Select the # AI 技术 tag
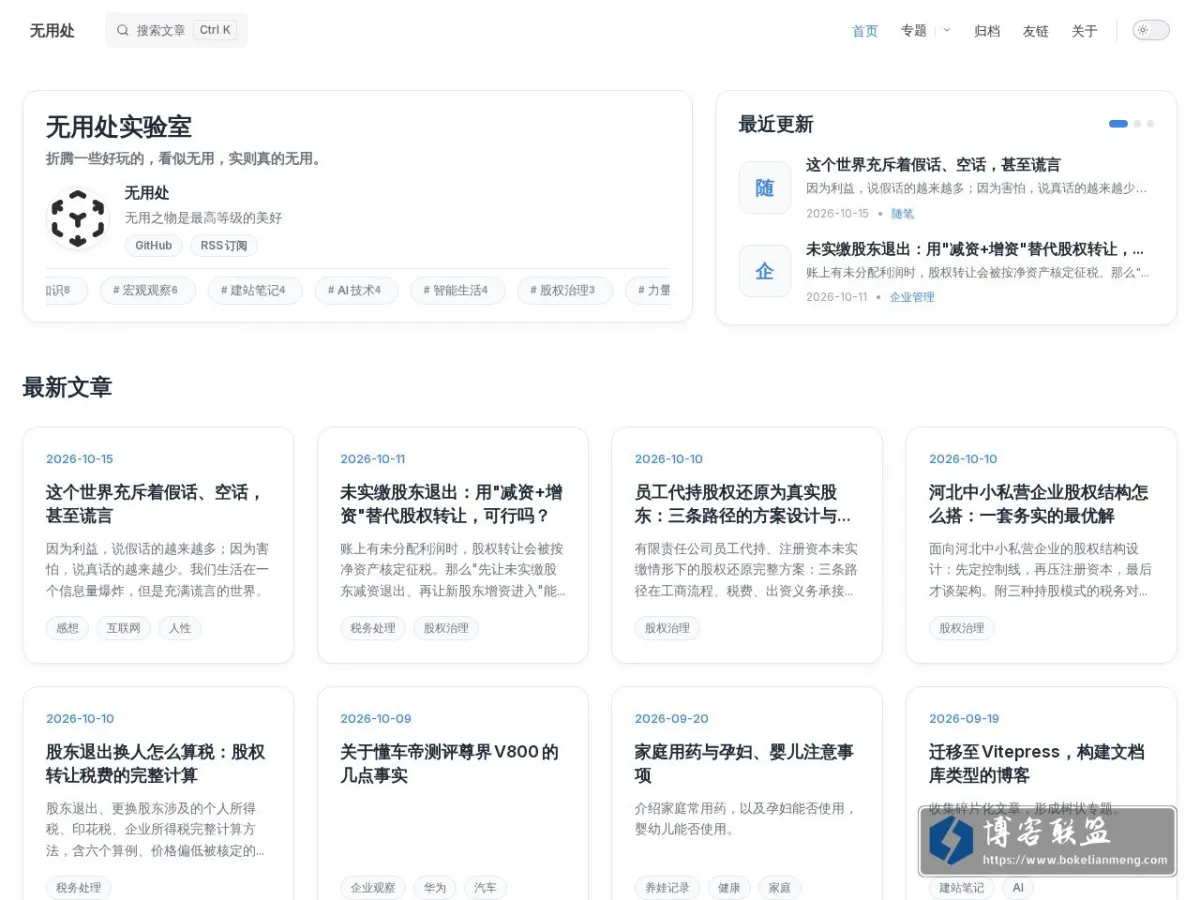This screenshot has height=900, width=1200. tap(356, 290)
